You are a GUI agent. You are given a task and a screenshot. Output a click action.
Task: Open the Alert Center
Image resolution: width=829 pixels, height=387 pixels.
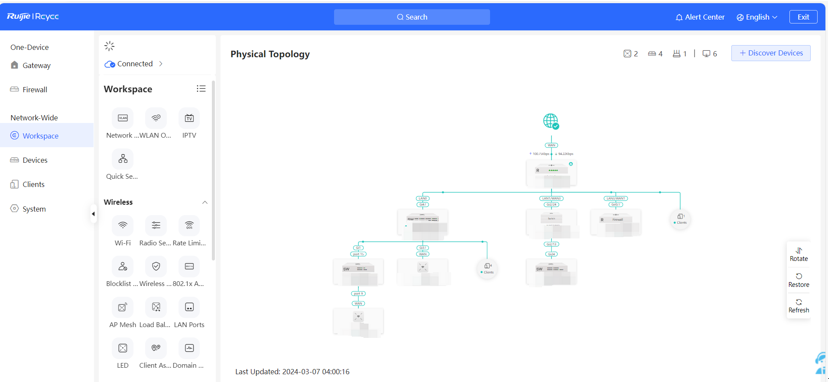tap(700, 17)
